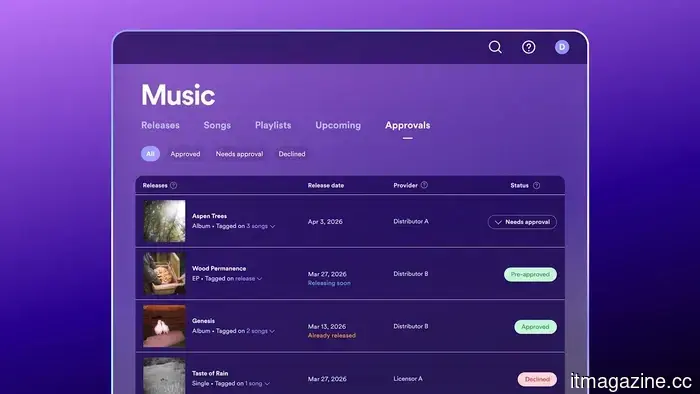Click the Releasing soon label
The width and height of the screenshot is (700, 394).
click(329, 283)
